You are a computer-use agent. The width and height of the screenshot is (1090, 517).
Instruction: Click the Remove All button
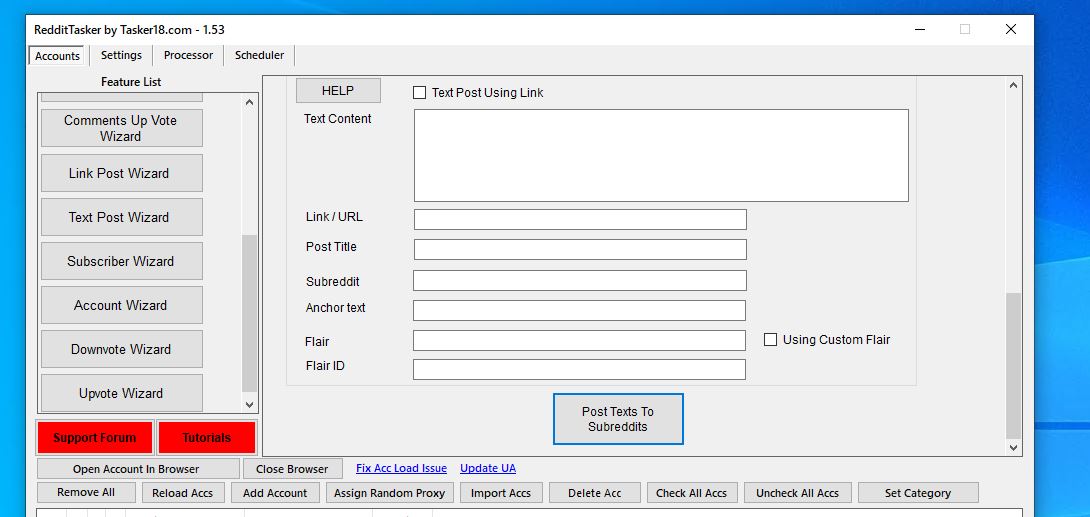[87, 493]
